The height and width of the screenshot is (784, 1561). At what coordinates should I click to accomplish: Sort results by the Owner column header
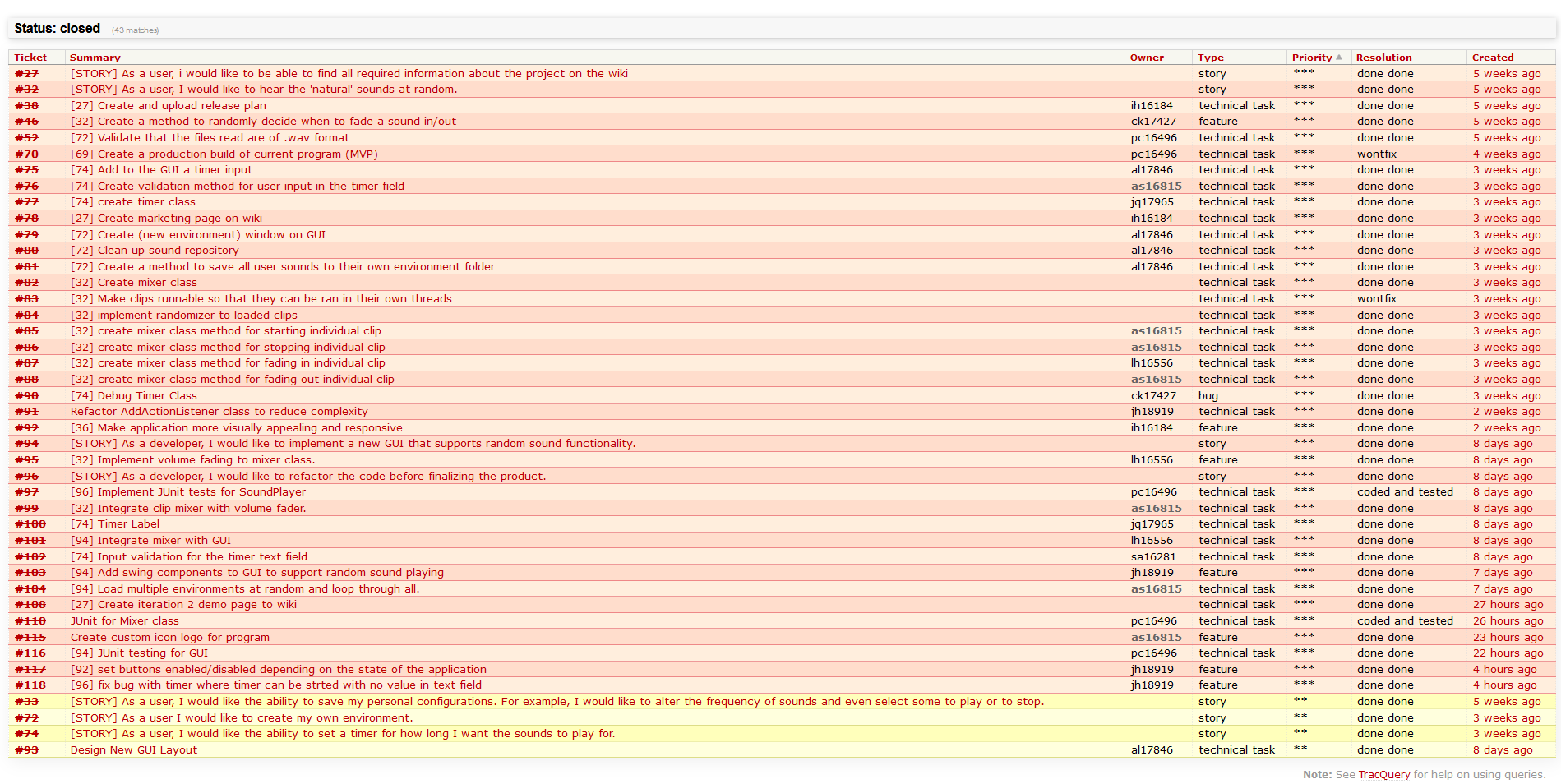point(1147,58)
